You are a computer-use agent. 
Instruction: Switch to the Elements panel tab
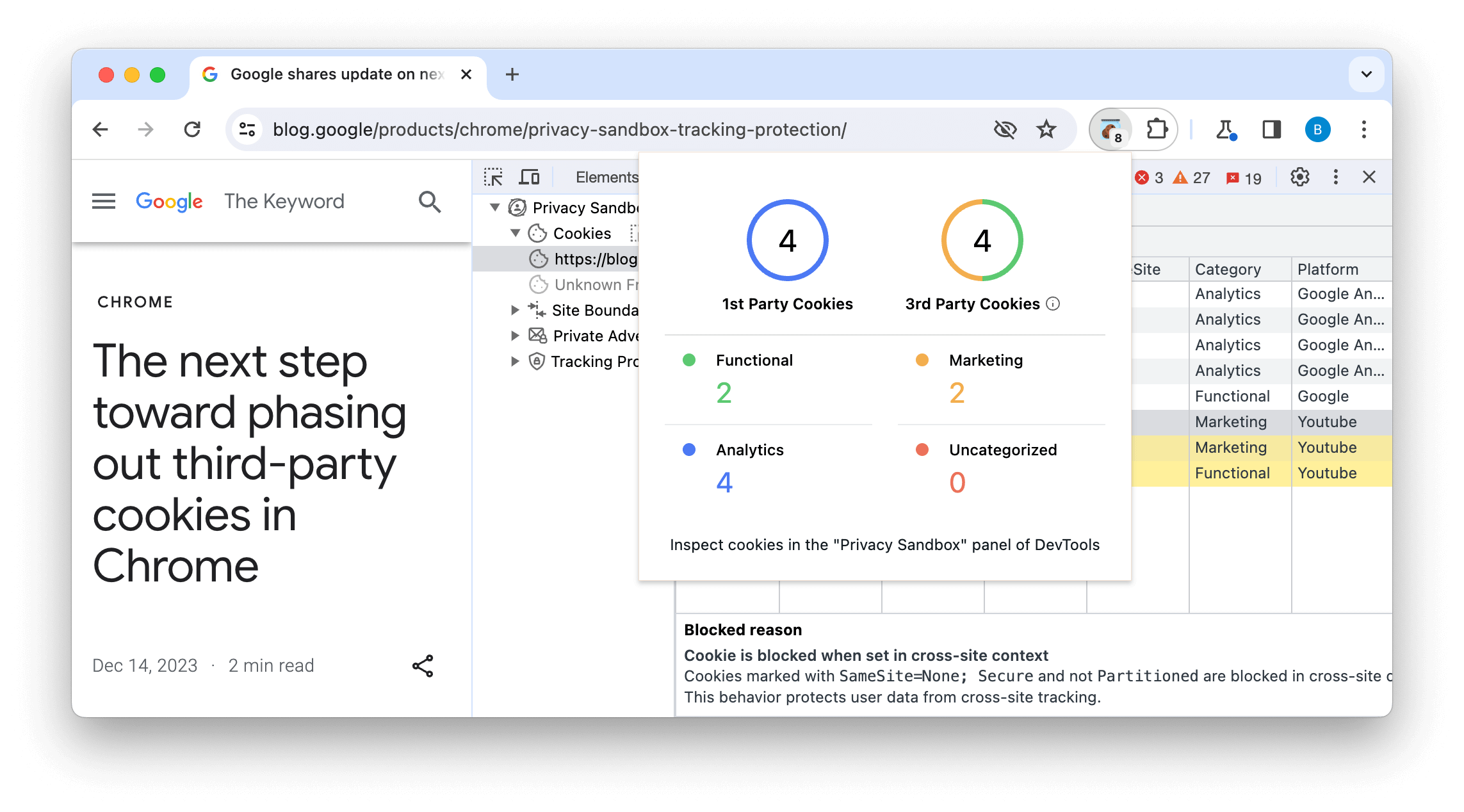(x=608, y=177)
